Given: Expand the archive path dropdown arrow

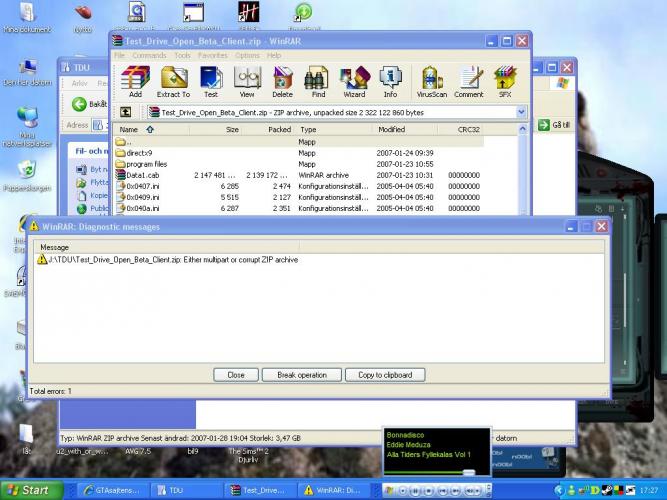Looking at the screenshot, I should (x=522, y=113).
